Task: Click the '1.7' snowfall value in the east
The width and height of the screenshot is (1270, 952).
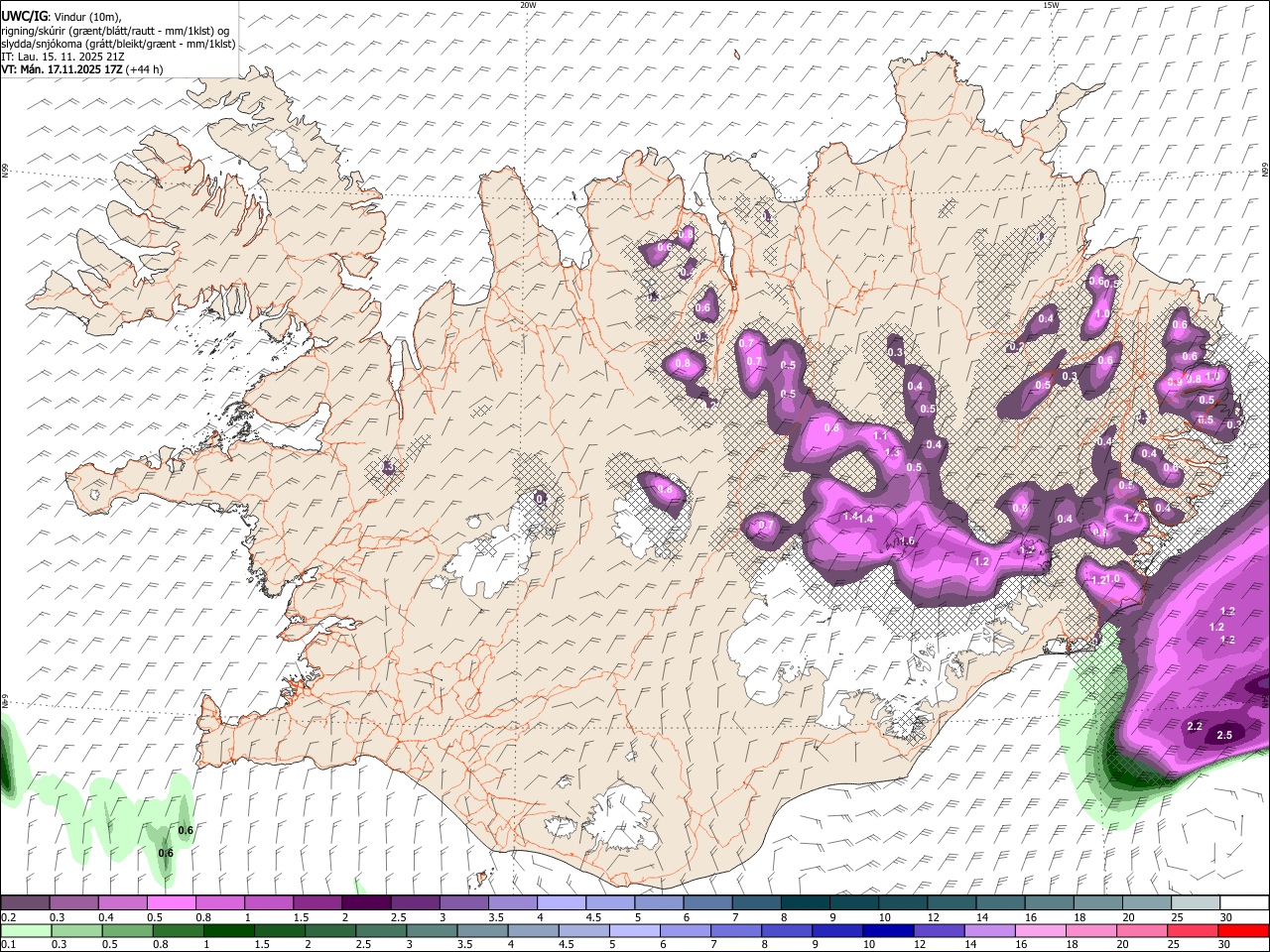Action: pos(1131,518)
